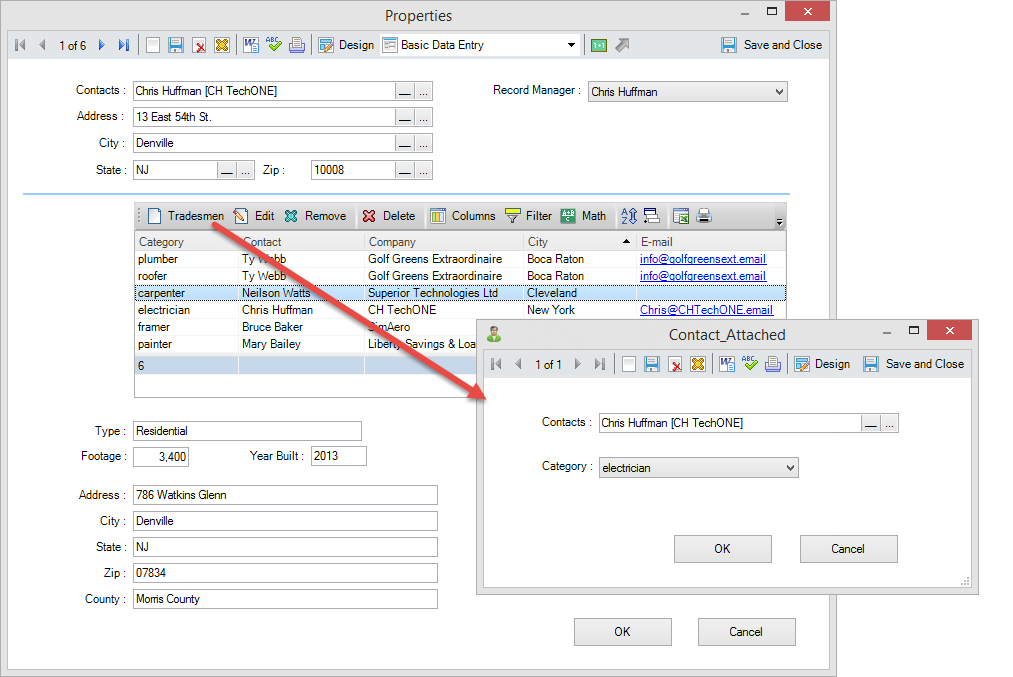
Task: Click the sort A-Z icon in grid toolbar
Action: pos(628,216)
